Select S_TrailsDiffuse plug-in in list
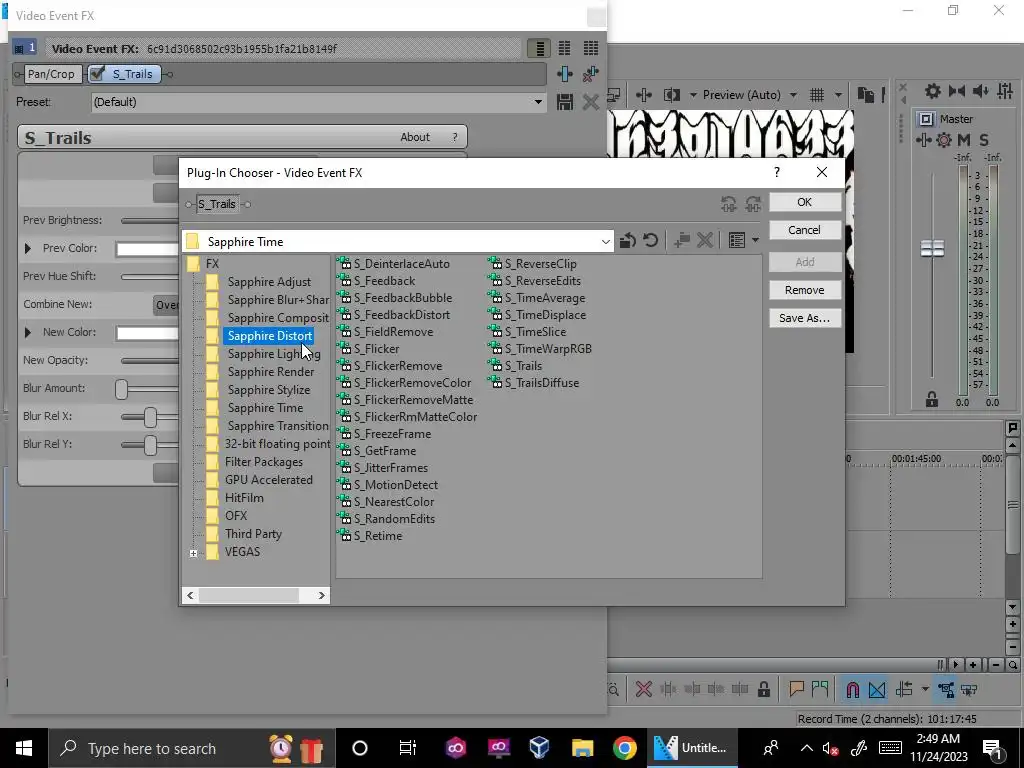 [541, 383]
